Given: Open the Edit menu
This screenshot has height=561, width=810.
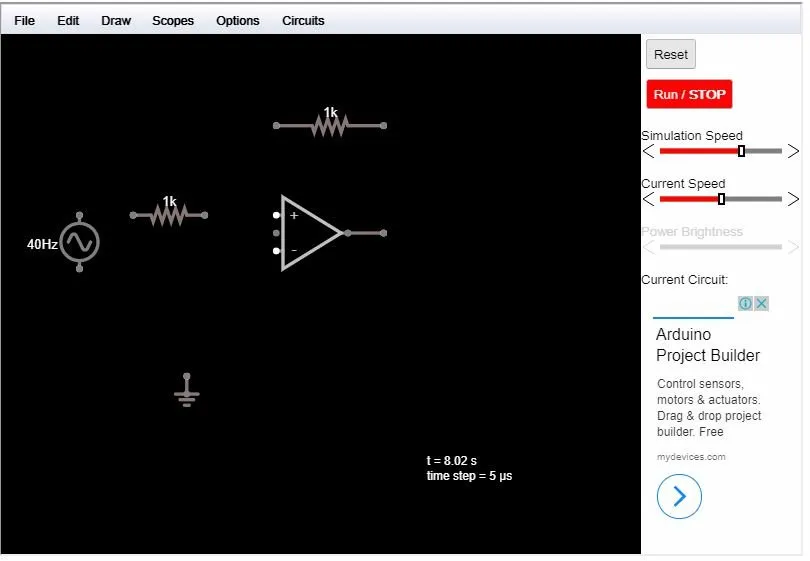Looking at the screenshot, I should coord(68,21).
